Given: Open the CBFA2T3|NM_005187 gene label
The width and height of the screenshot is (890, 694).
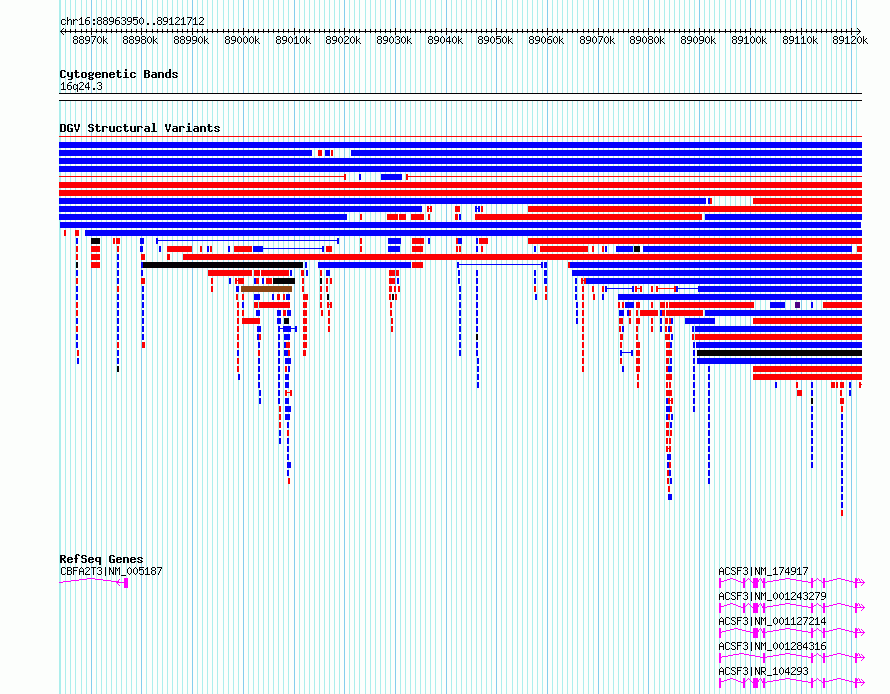Looking at the screenshot, I should point(111,571).
